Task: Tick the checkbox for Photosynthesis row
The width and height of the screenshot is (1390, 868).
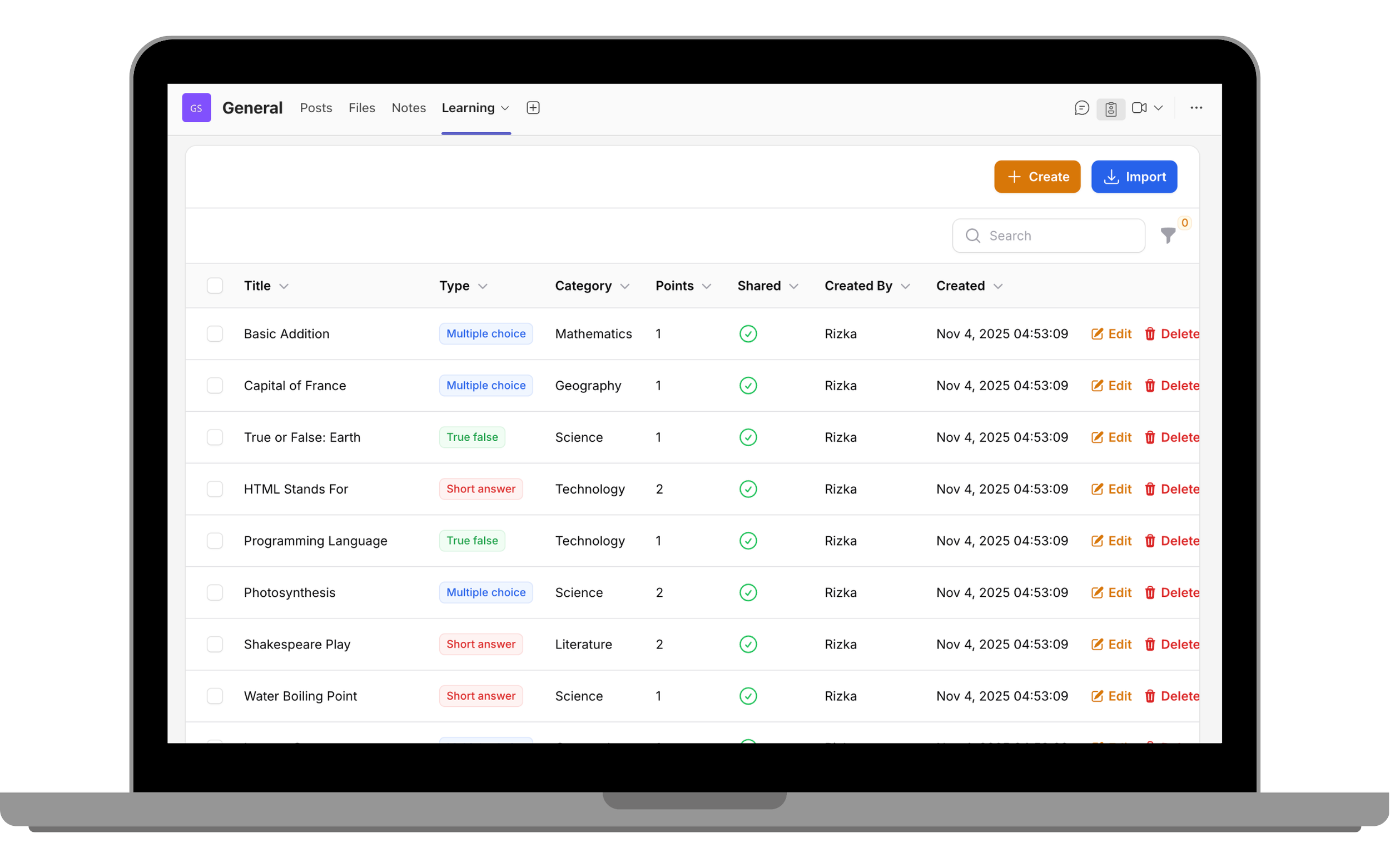Action: (215, 592)
